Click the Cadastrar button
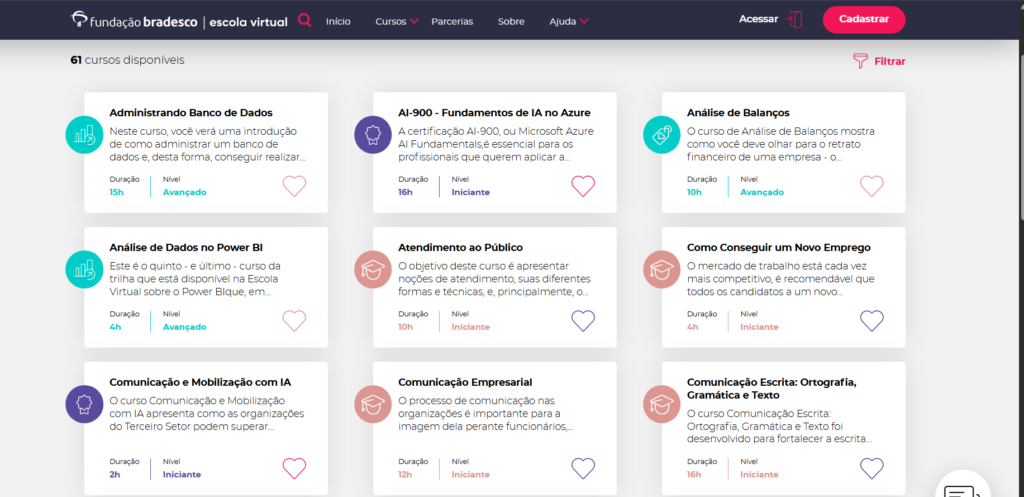 [863, 20]
